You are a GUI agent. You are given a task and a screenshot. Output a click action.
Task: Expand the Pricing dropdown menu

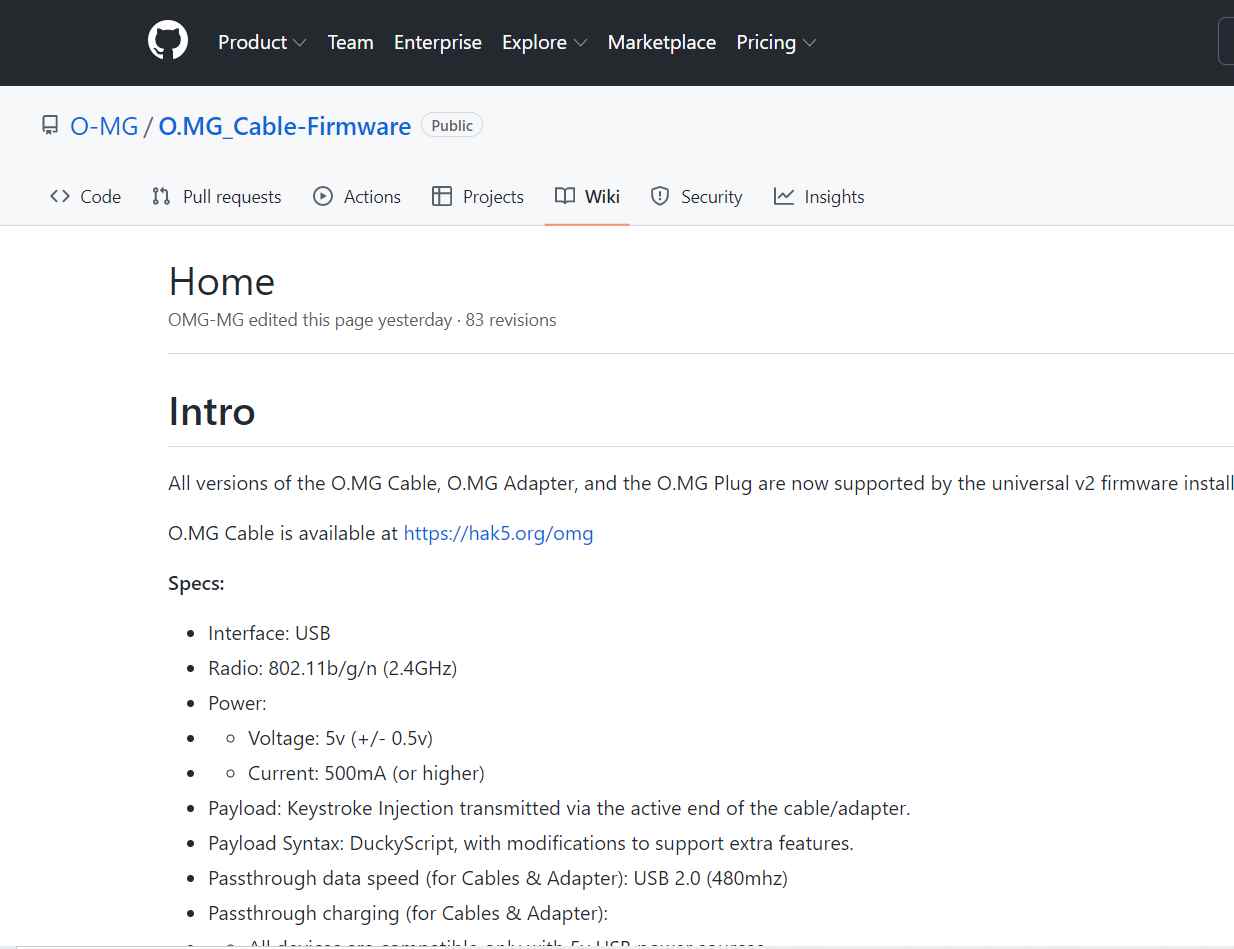(777, 43)
